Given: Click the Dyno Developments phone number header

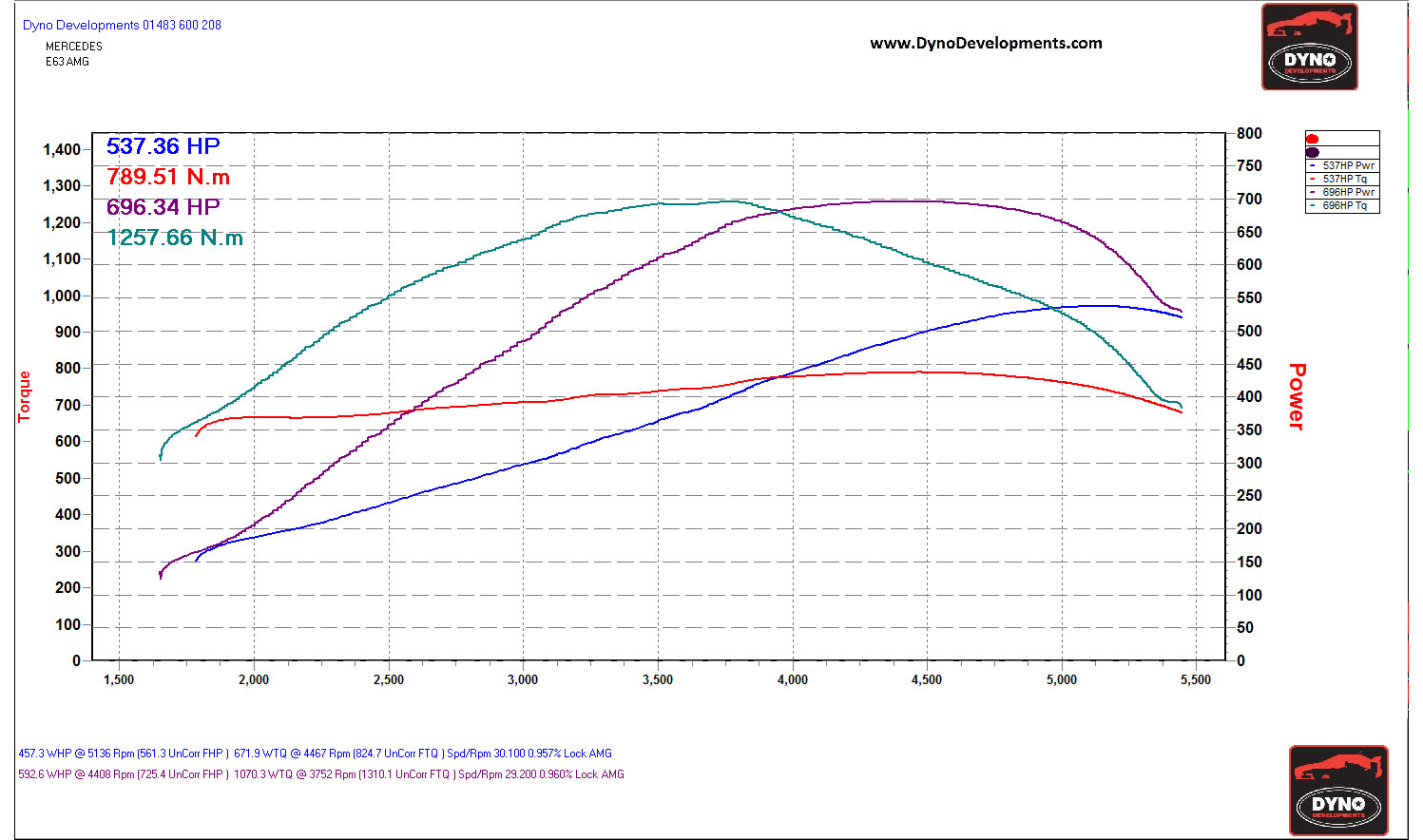Looking at the screenshot, I should (122, 26).
